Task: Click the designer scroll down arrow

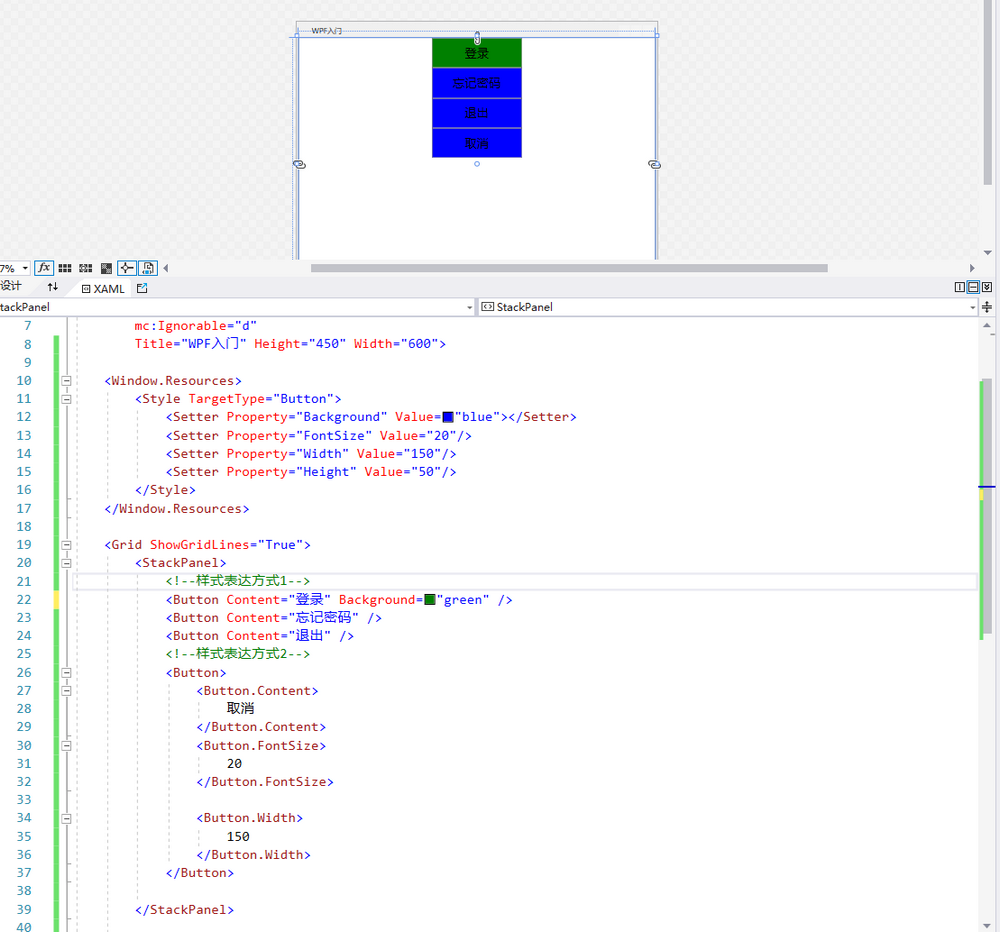Action: 987,253
